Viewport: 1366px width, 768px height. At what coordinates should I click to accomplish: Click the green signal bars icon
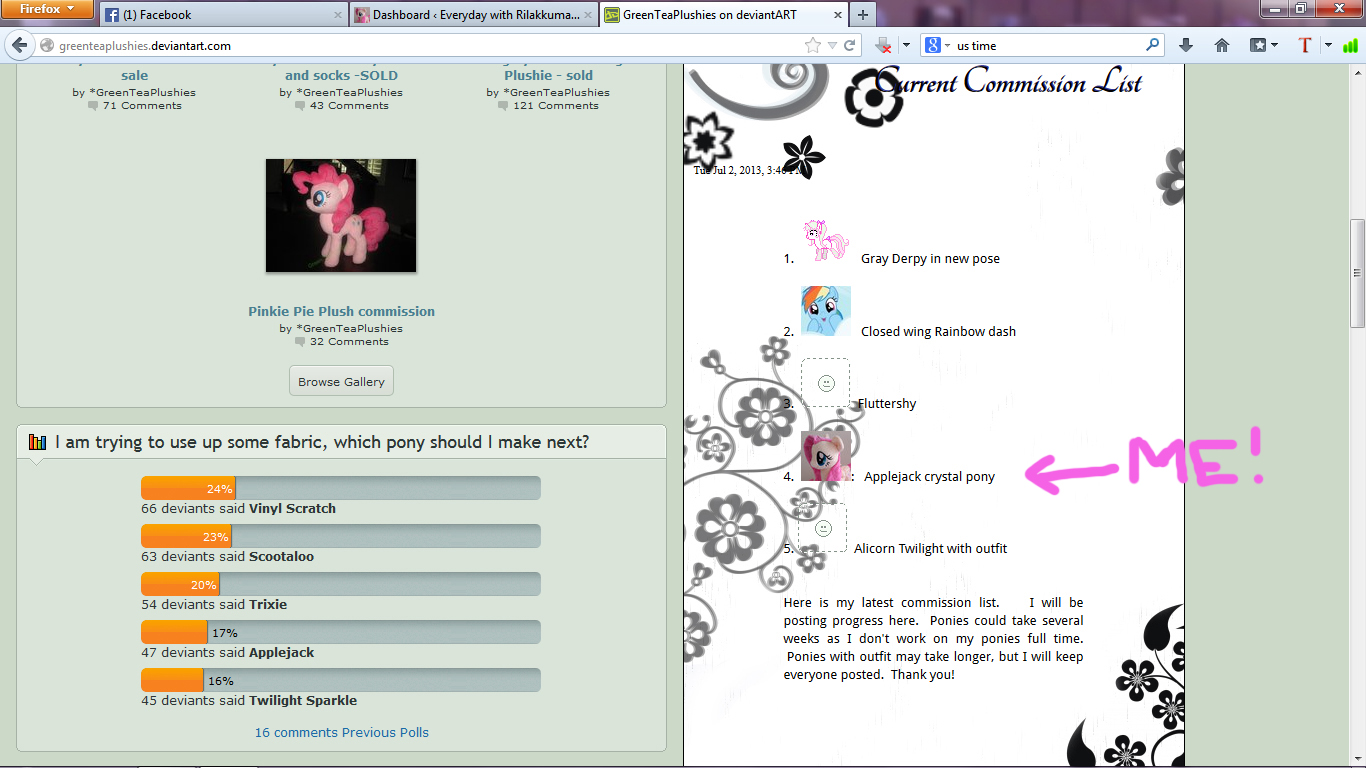coord(1351,45)
